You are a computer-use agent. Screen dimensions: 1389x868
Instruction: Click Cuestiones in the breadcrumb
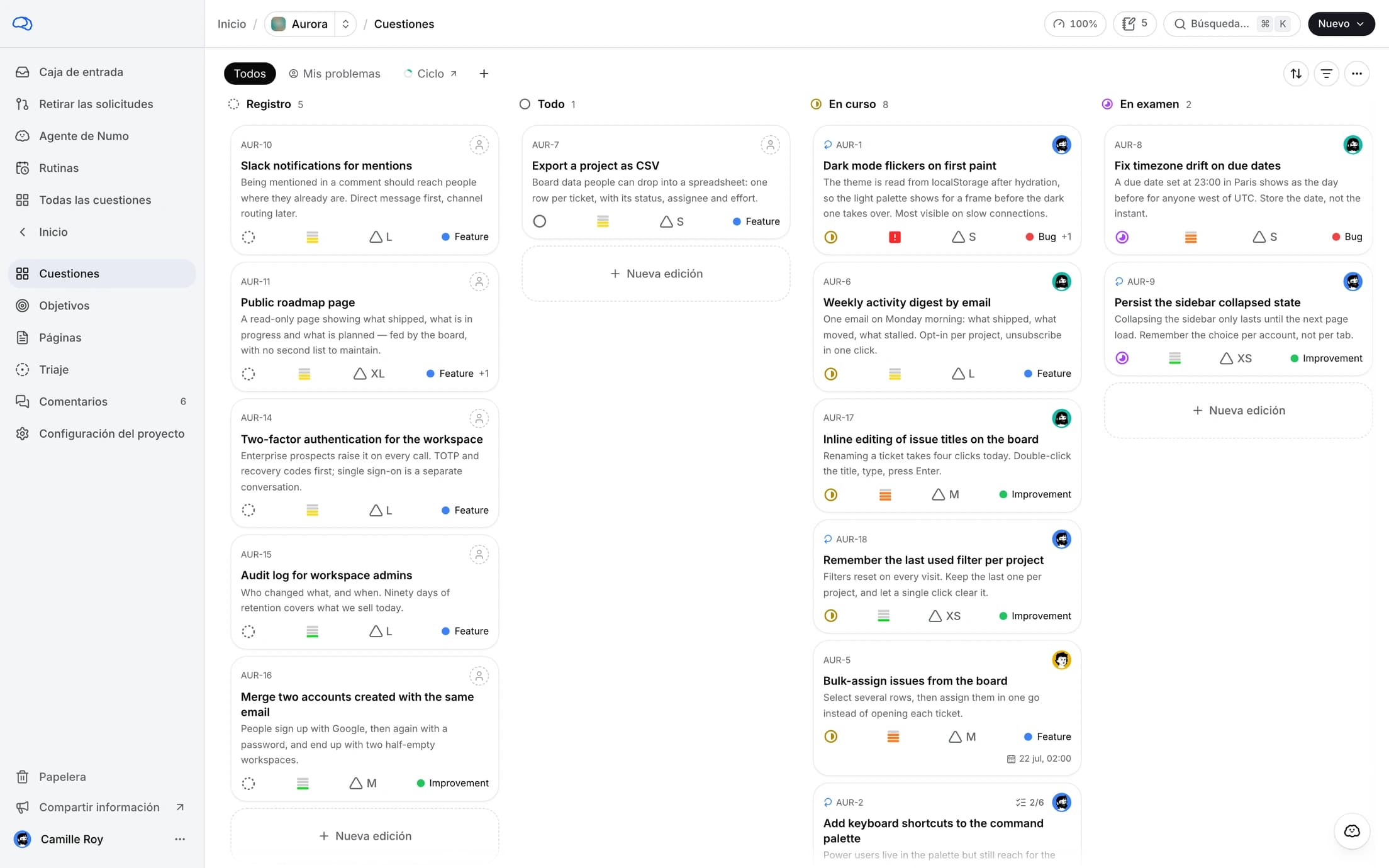click(404, 24)
